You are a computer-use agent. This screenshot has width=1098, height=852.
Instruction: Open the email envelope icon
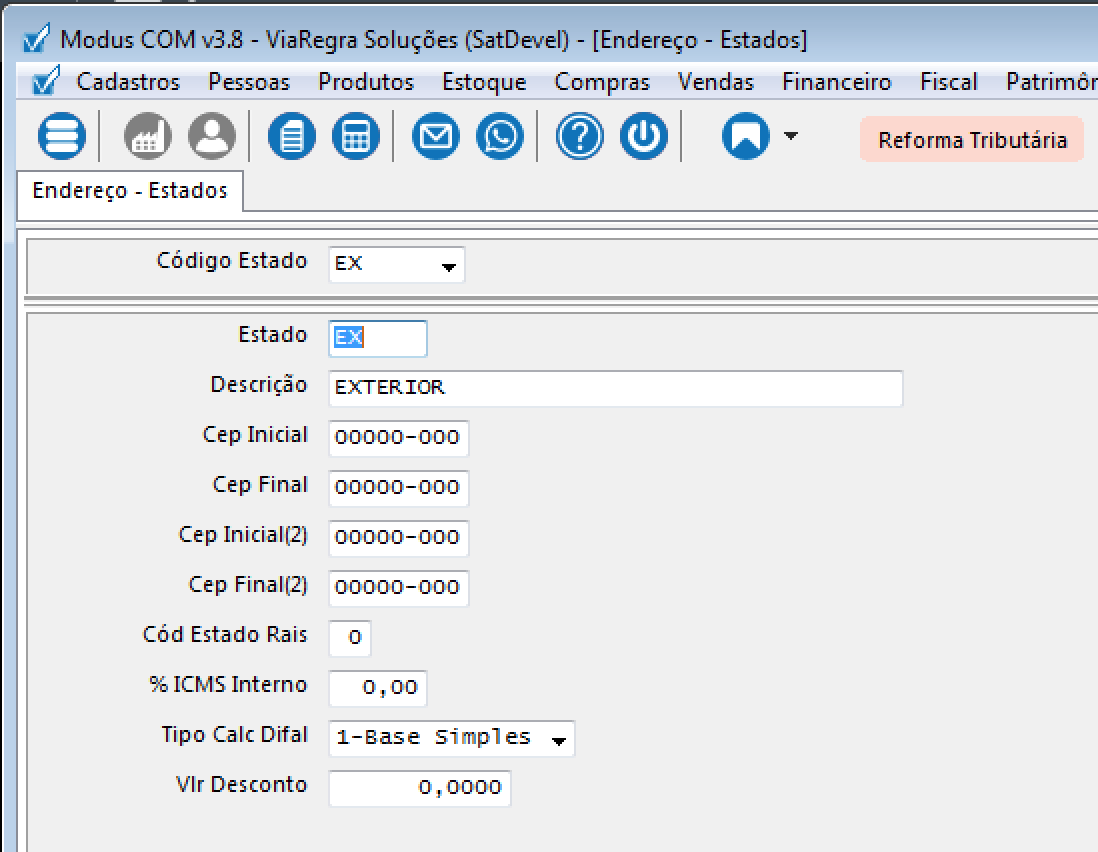[x=436, y=137]
